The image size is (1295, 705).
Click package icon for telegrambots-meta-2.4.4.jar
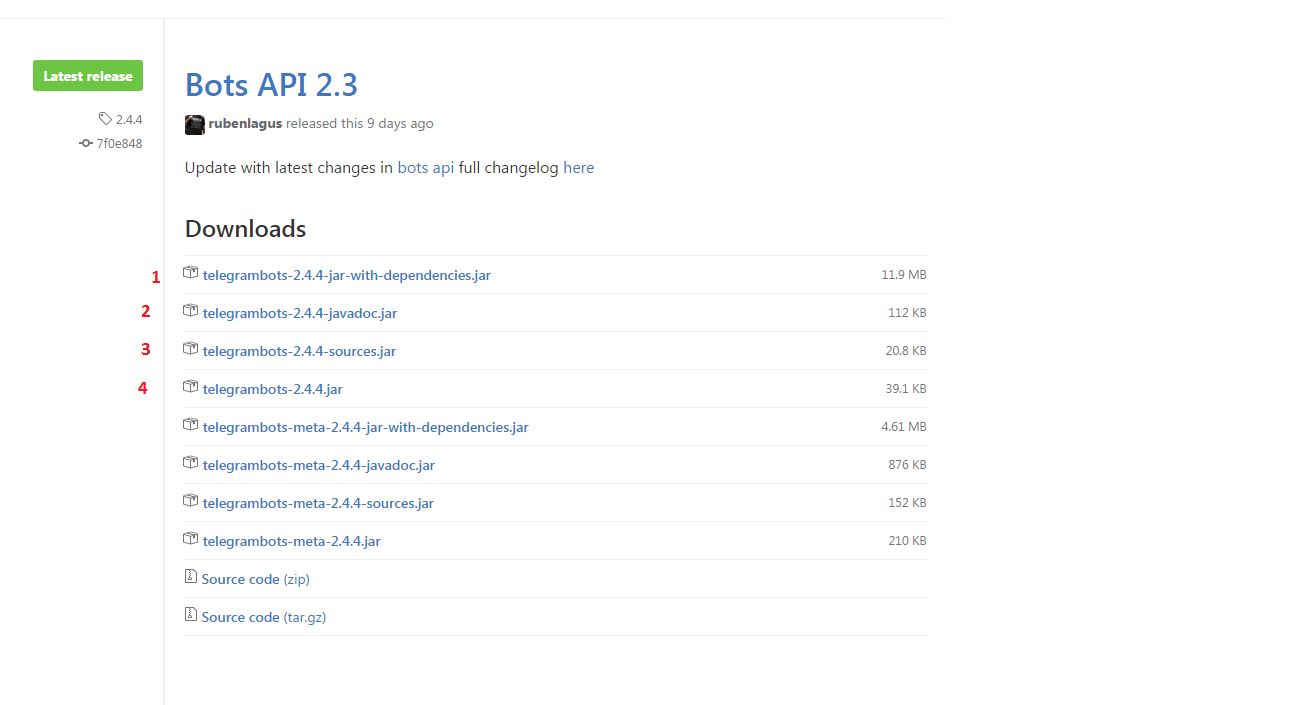[190, 539]
